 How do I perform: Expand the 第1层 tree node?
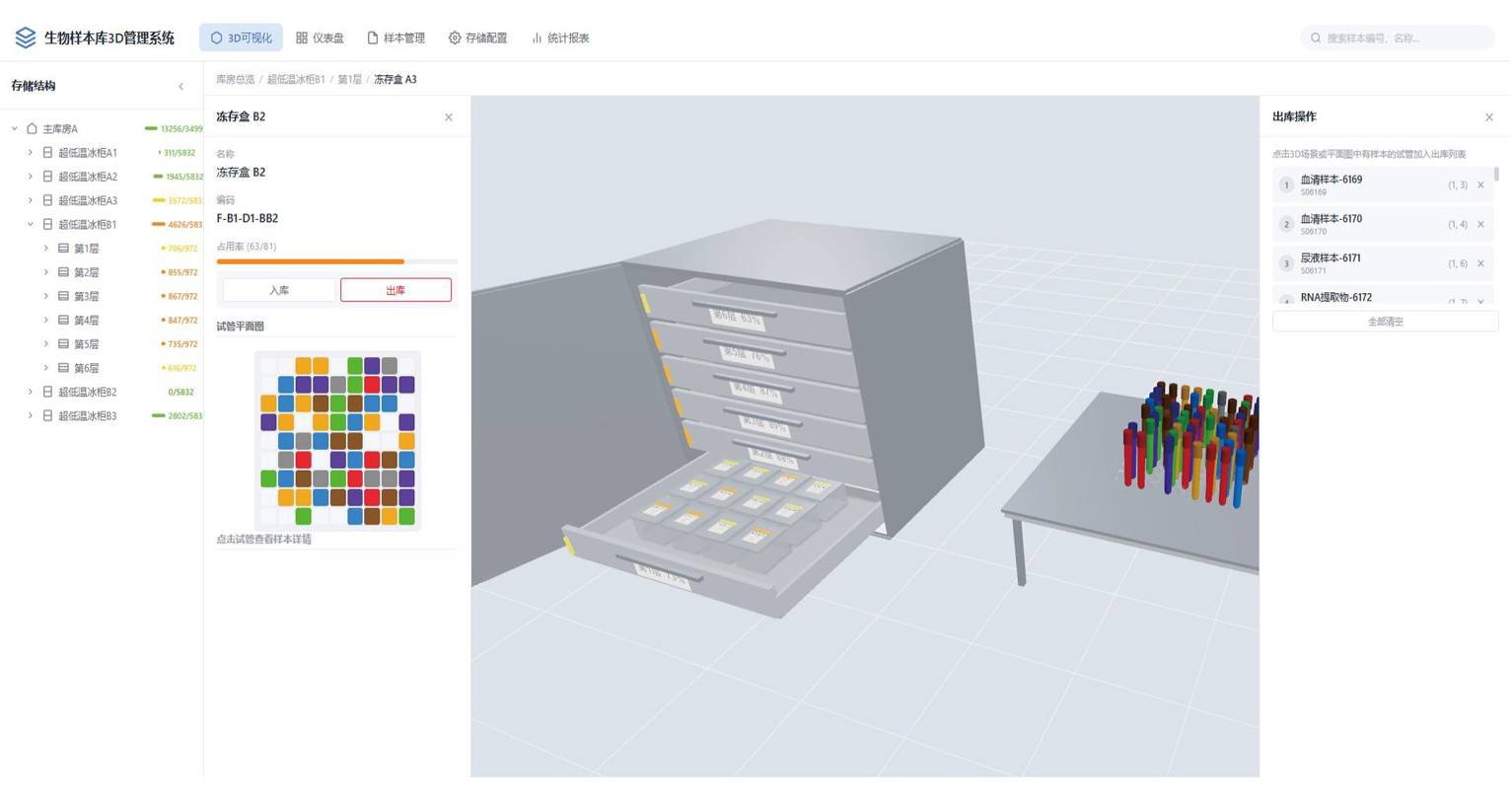(46, 249)
